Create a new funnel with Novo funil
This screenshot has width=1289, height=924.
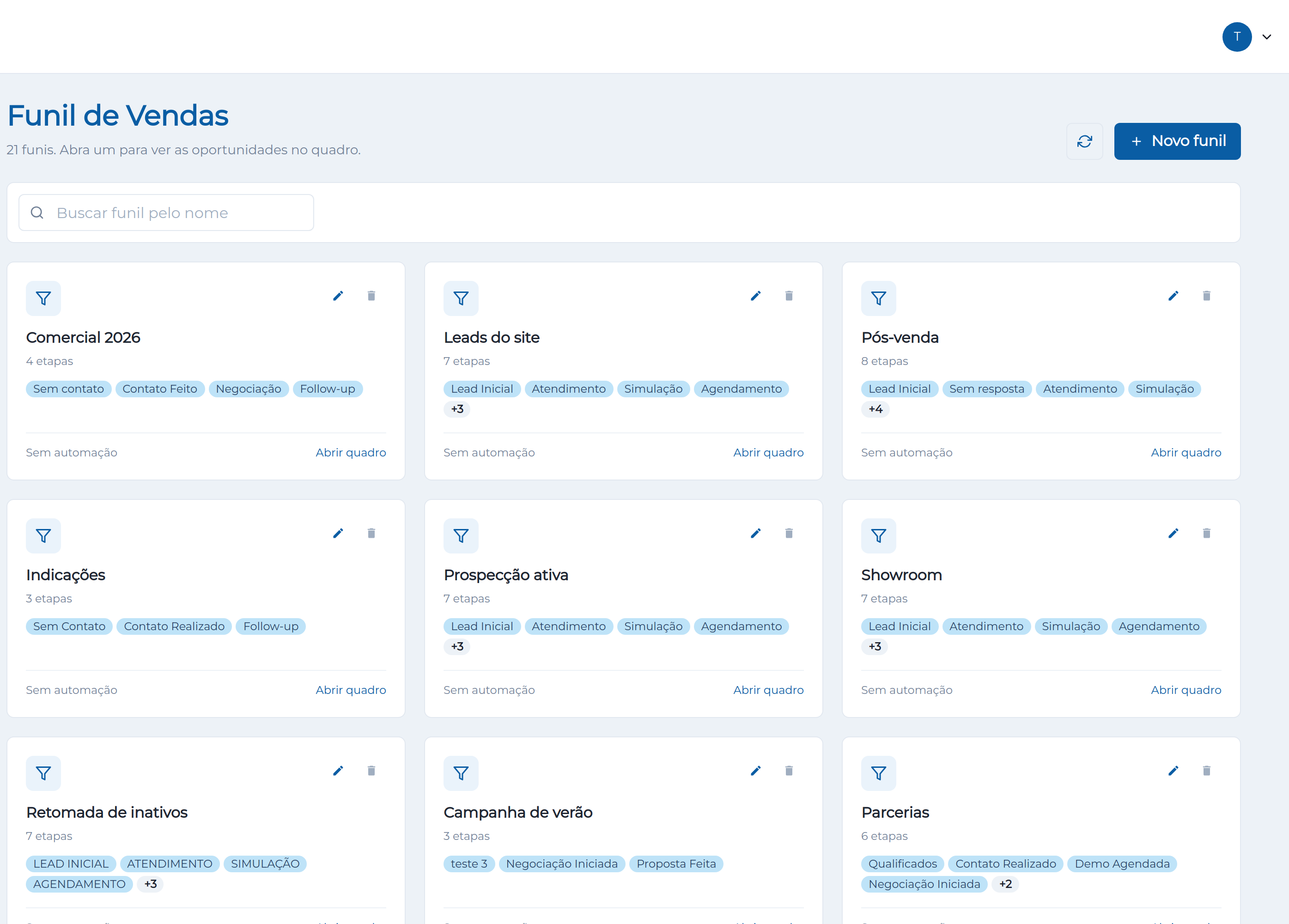coord(1177,141)
